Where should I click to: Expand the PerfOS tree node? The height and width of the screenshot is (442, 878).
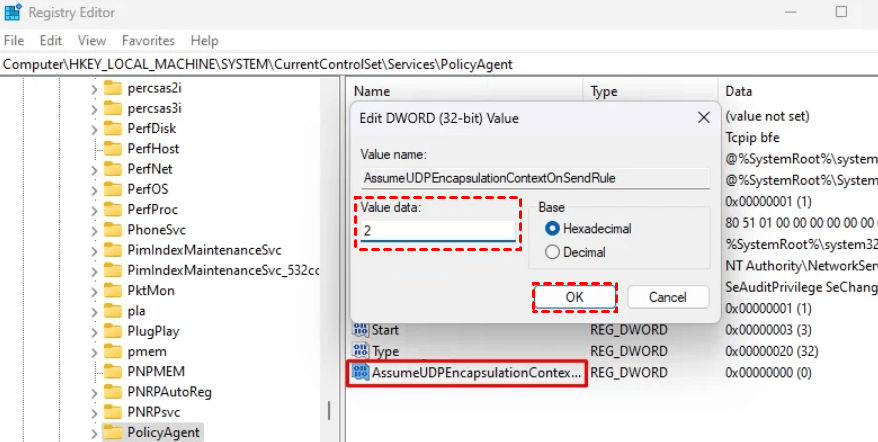click(x=94, y=189)
